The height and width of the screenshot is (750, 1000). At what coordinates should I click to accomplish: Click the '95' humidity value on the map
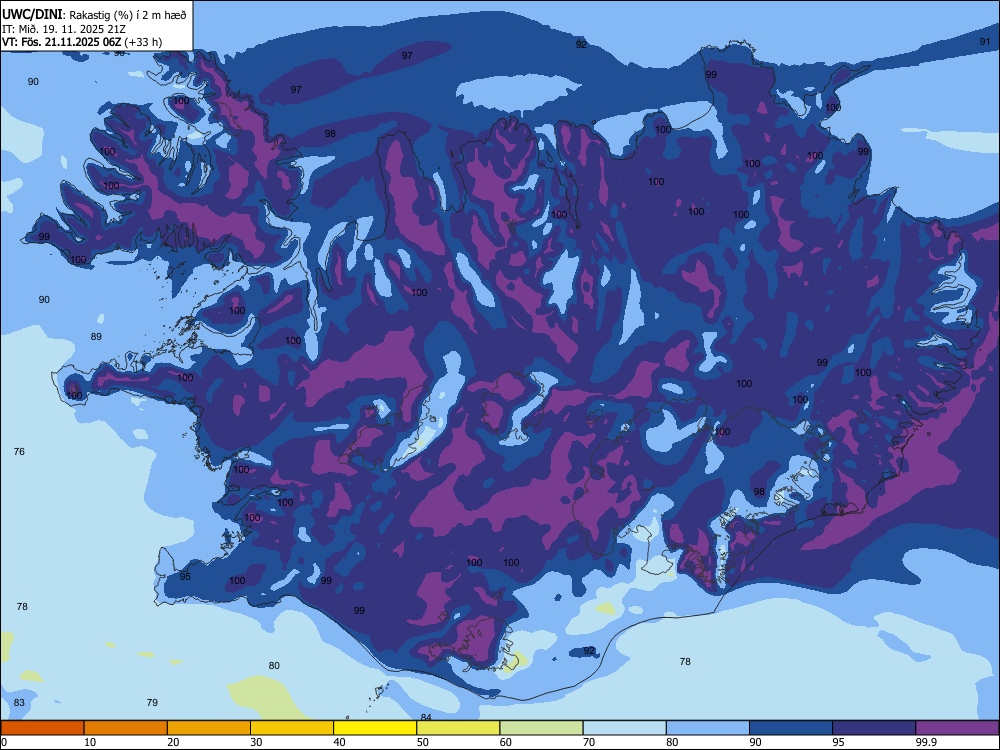[185, 577]
